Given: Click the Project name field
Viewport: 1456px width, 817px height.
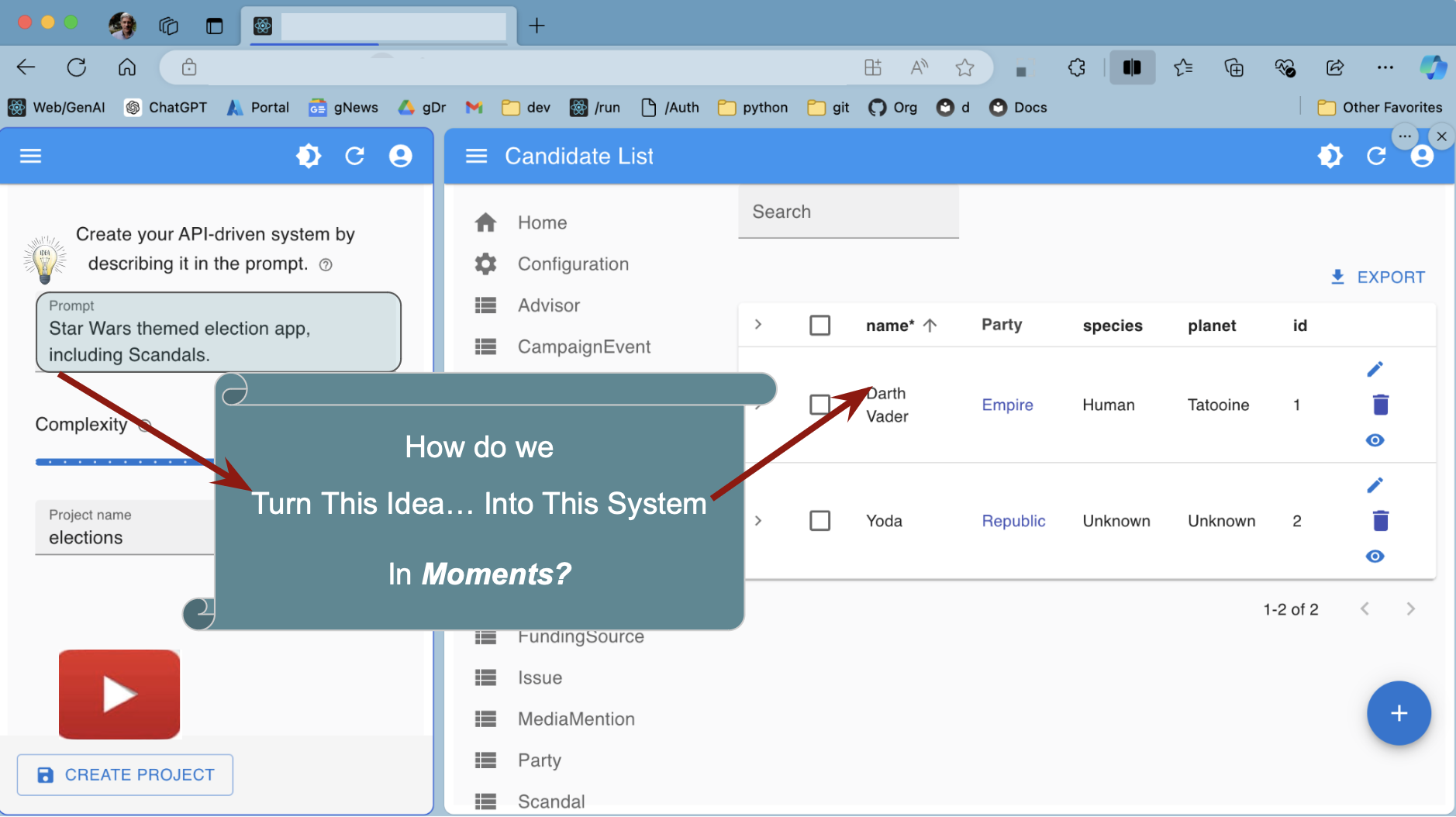Looking at the screenshot, I should click(124, 527).
